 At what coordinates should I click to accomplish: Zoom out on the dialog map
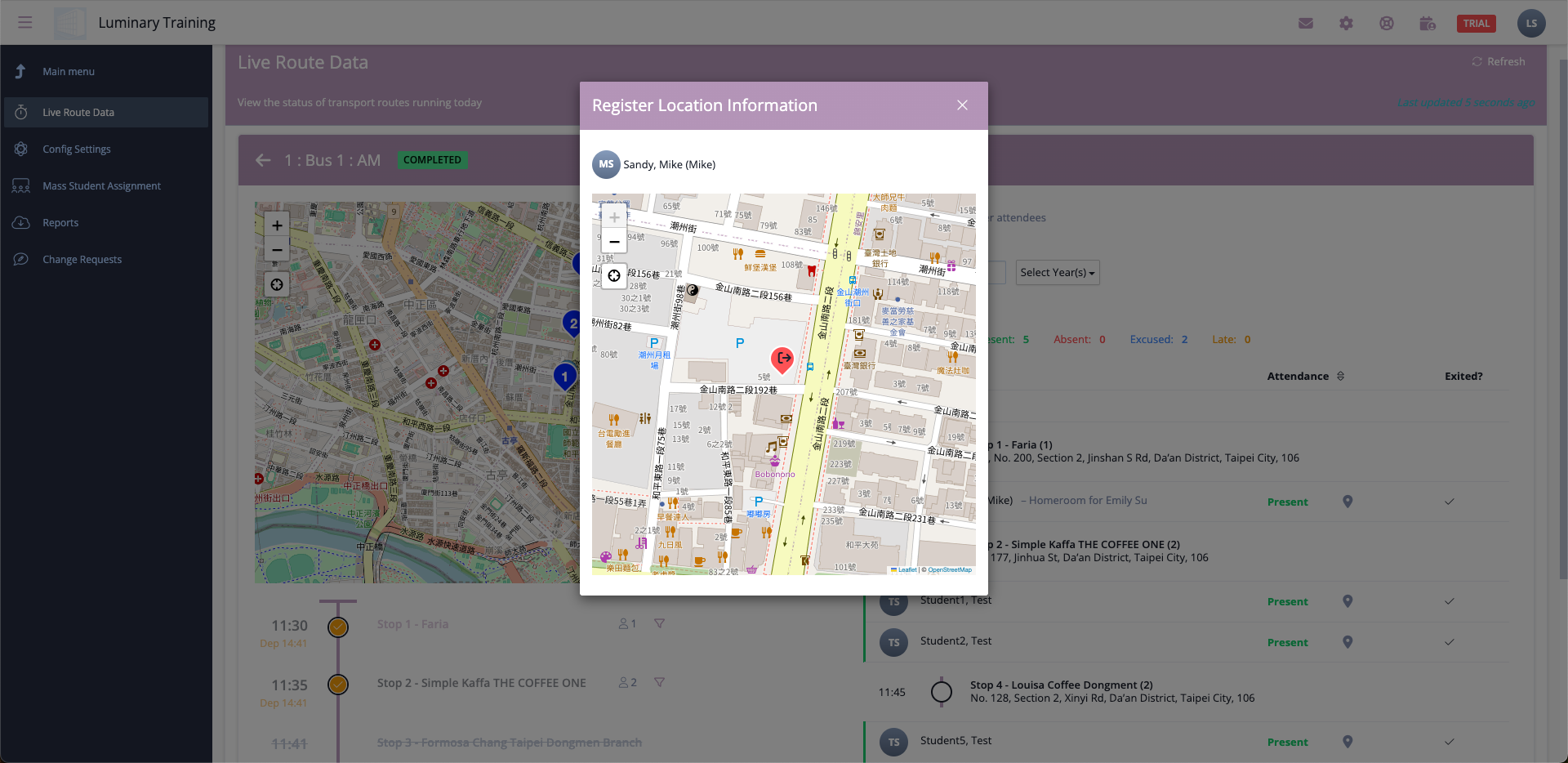click(614, 241)
